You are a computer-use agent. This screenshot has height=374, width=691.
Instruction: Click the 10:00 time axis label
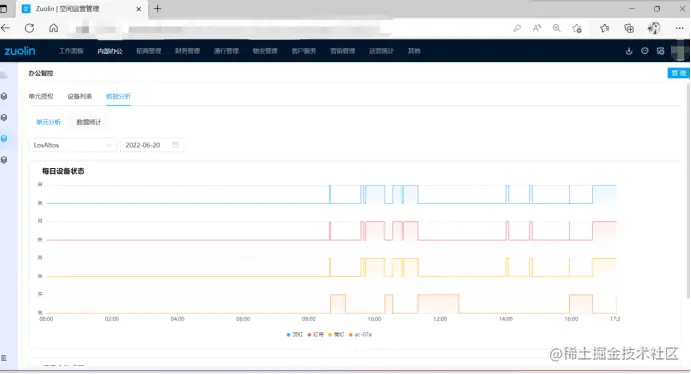[x=374, y=319]
